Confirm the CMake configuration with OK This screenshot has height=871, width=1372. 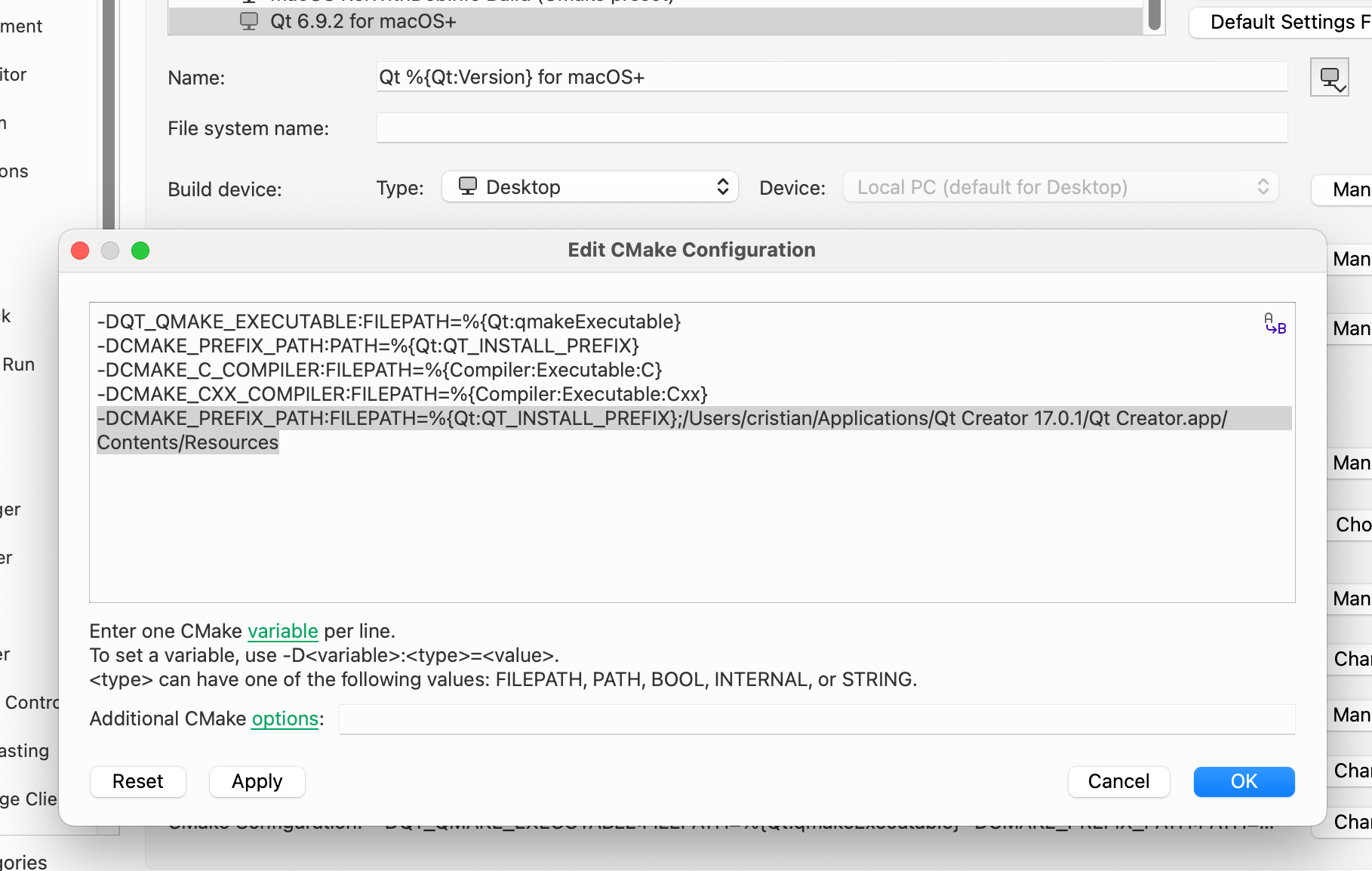(1244, 781)
